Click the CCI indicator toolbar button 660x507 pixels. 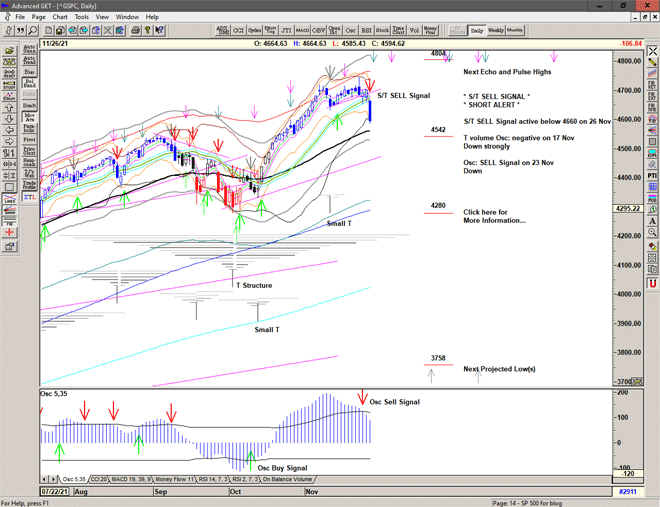238,30
